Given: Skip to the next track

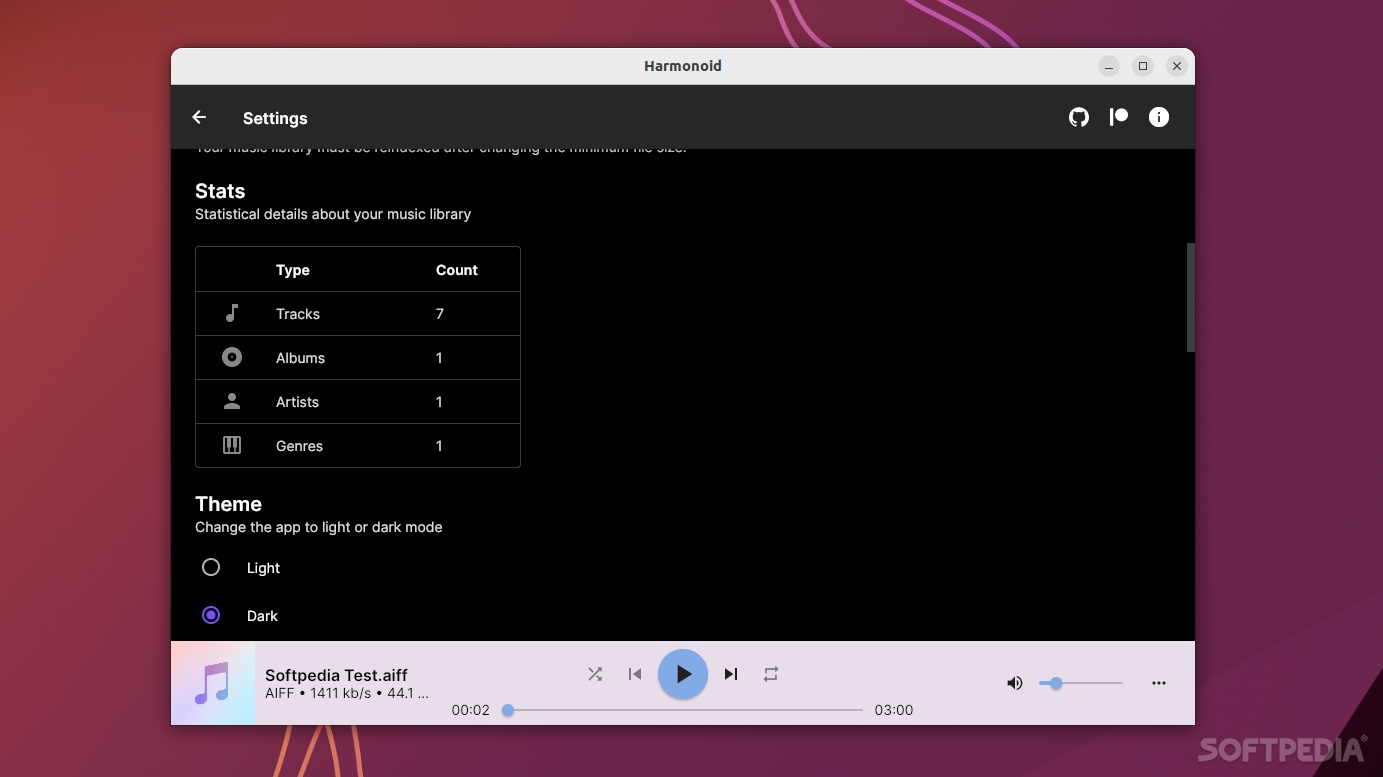Looking at the screenshot, I should (x=731, y=674).
